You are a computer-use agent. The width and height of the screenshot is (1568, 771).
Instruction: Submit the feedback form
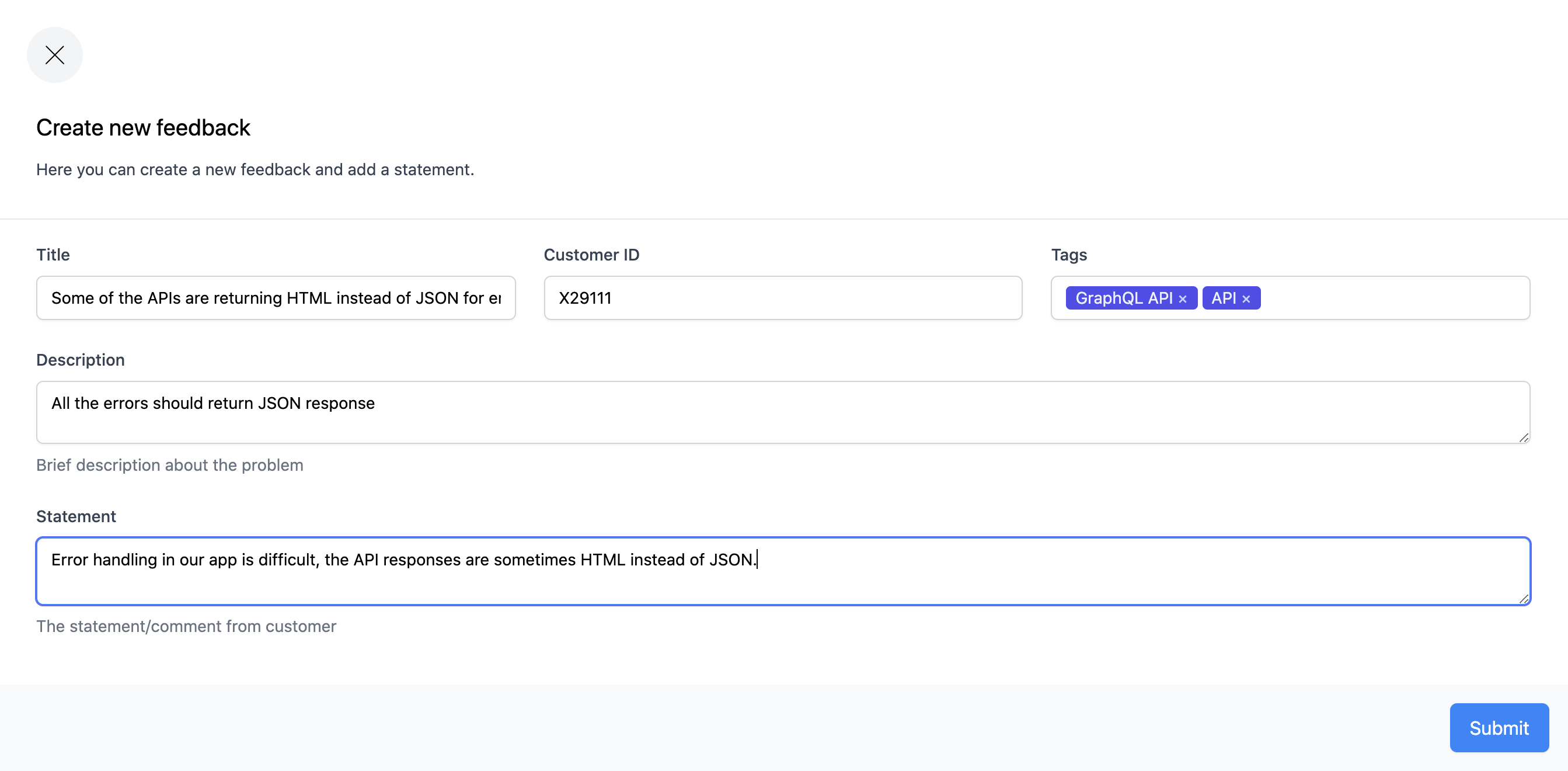[x=1498, y=728]
